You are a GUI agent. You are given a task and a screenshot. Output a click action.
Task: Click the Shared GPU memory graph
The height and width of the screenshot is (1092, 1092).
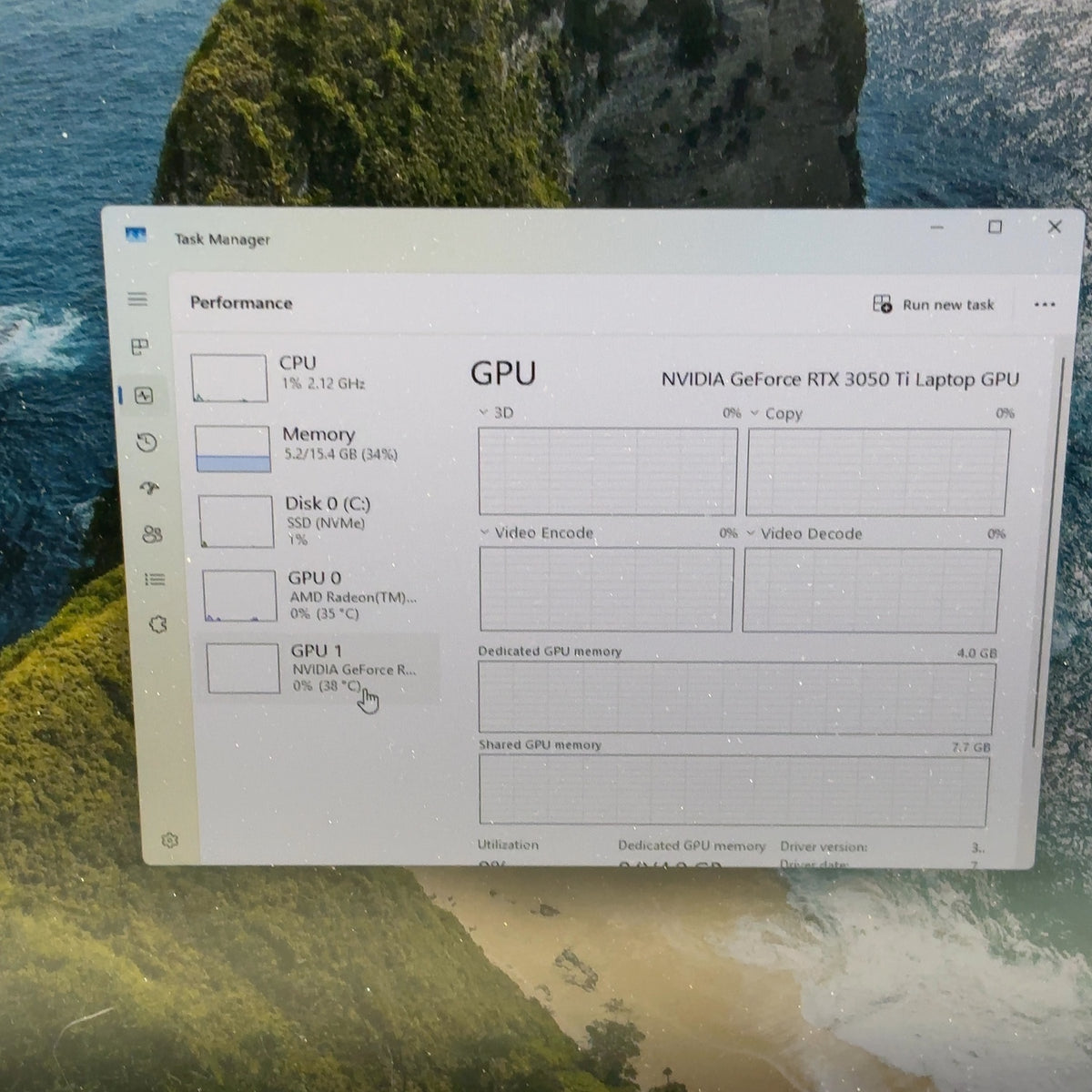click(733, 790)
